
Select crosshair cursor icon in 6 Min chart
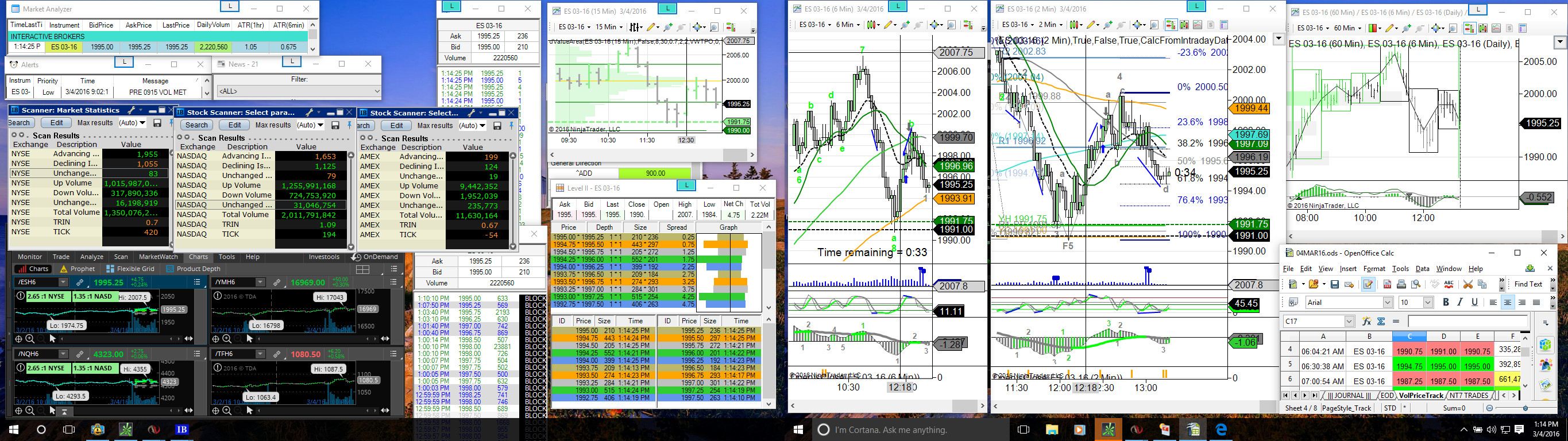[x=934, y=25]
